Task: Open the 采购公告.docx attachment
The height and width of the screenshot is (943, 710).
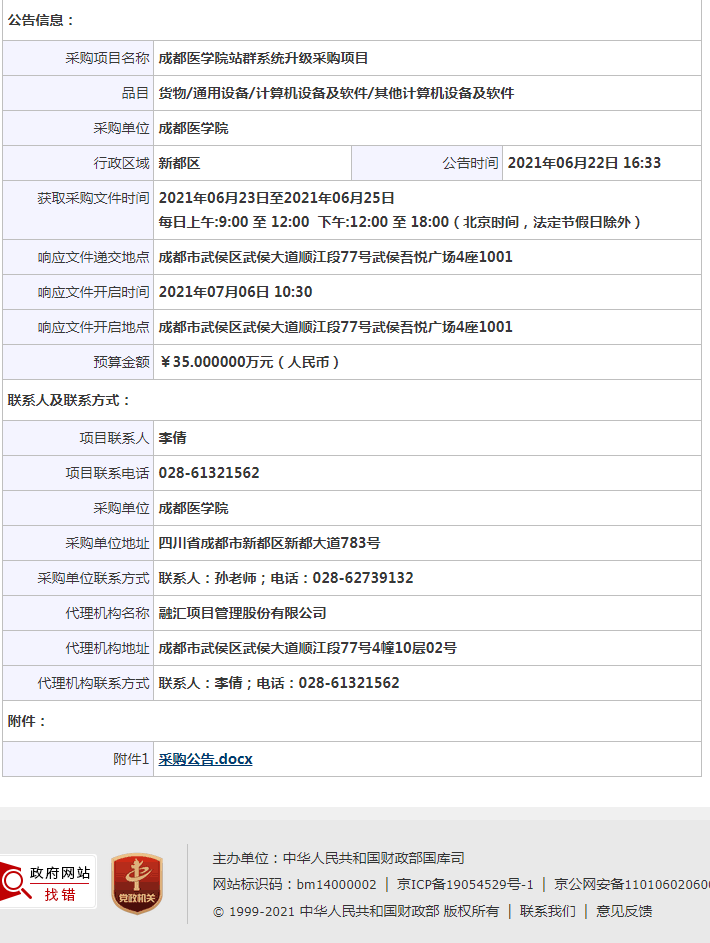Action: click(x=205, y=759)
